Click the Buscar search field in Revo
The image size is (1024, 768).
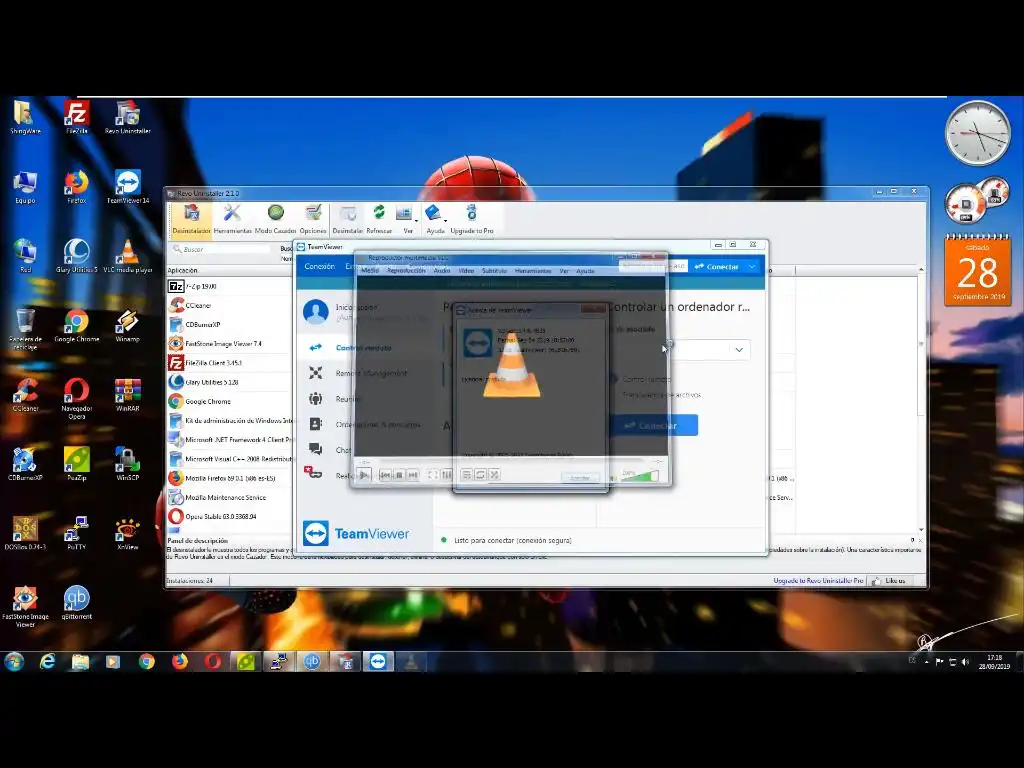222,249
